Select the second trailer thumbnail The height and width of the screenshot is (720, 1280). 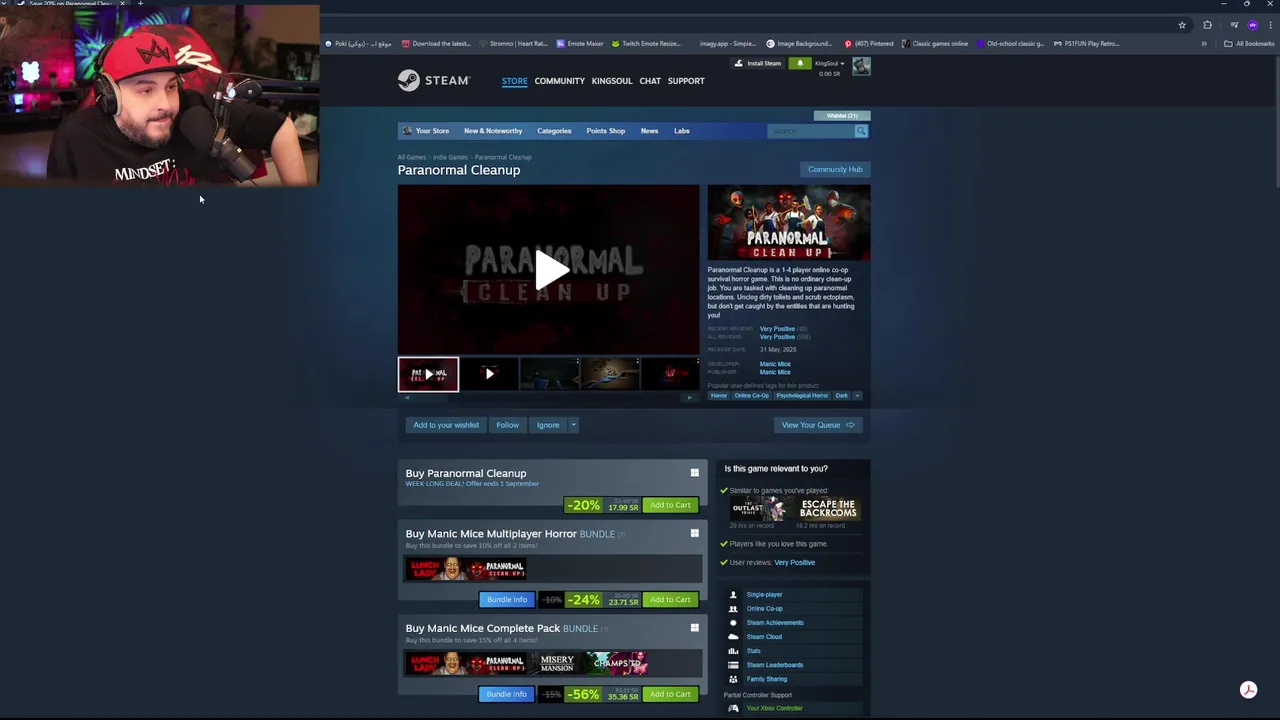[489, 374]
